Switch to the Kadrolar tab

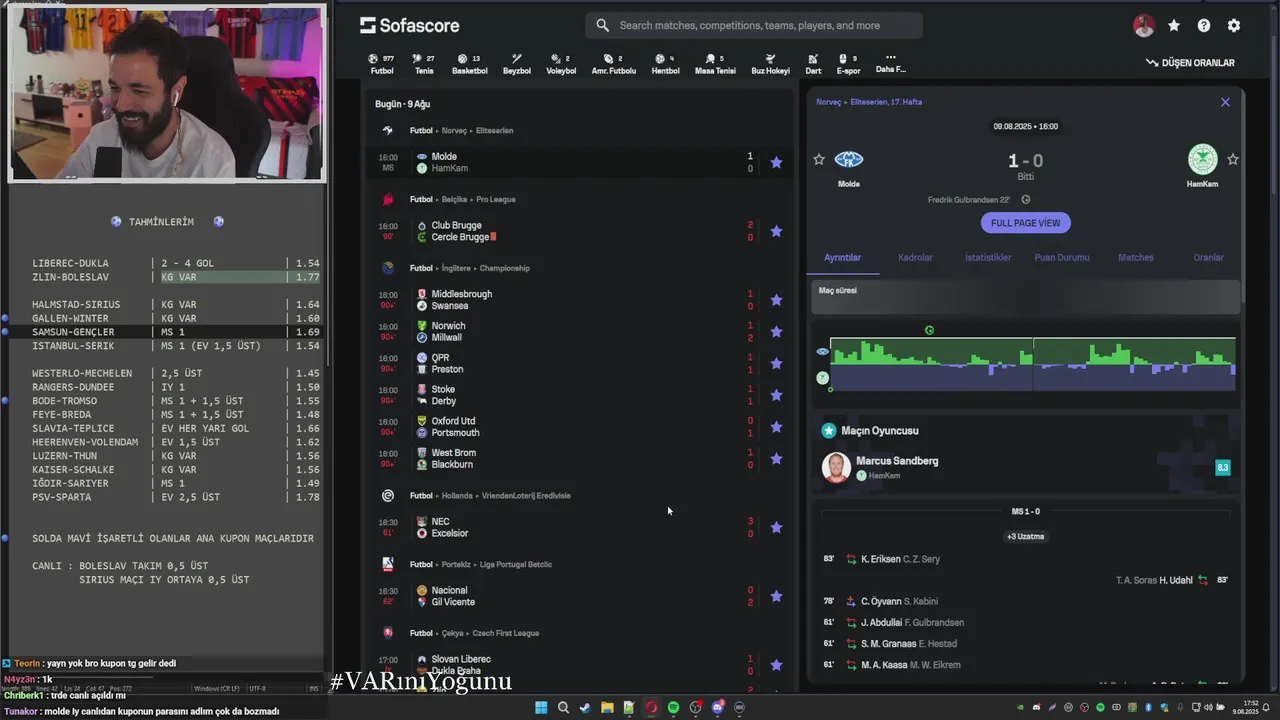915,257
